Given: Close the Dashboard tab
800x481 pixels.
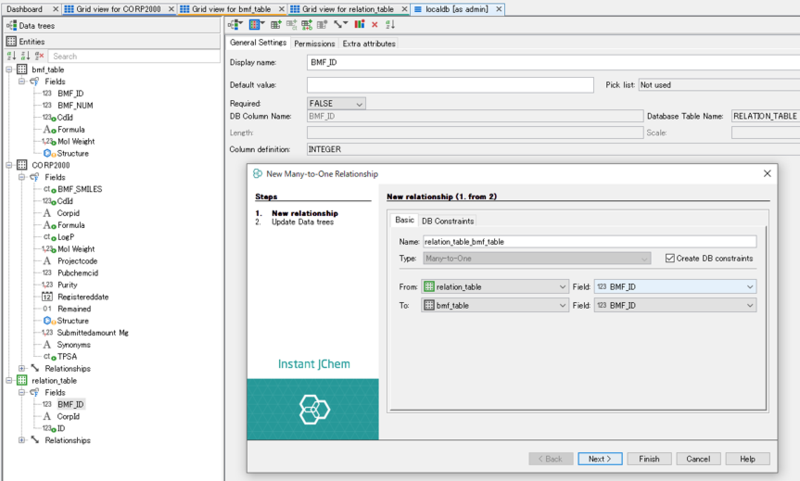Looking at the screenshot, I should click(56, 9).
